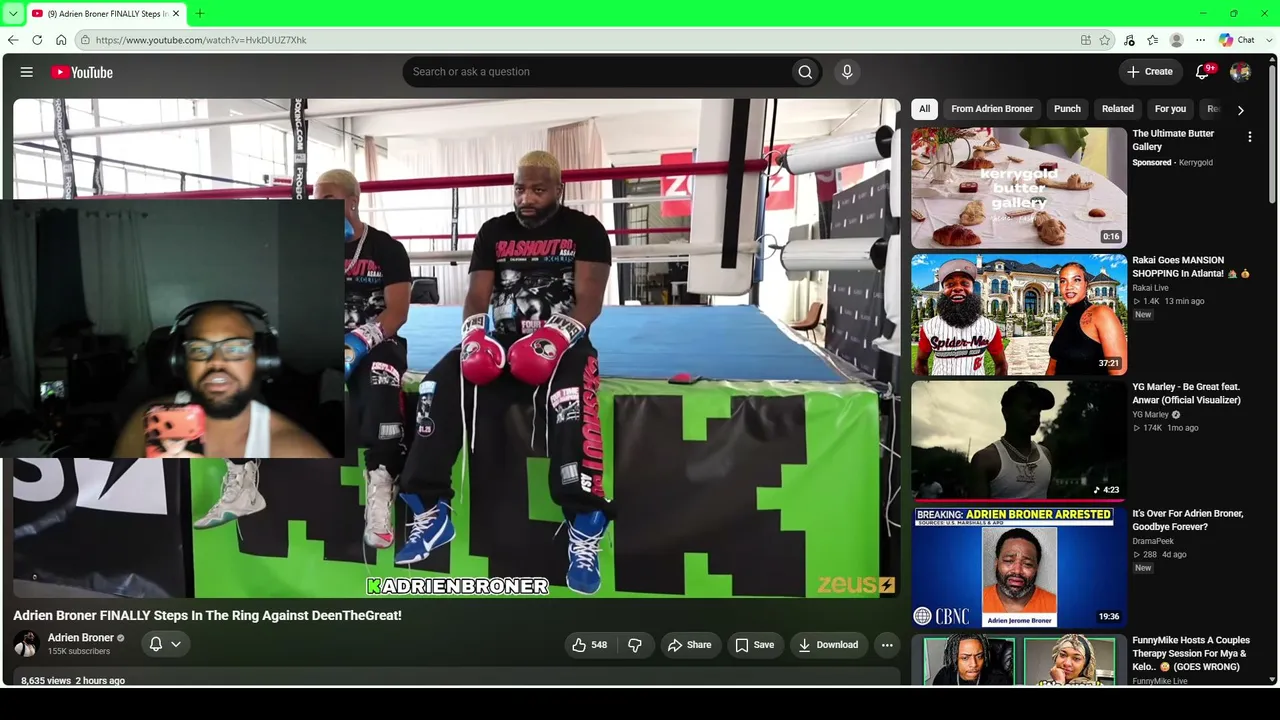Select the For you filter chip

pos(1170,109)
